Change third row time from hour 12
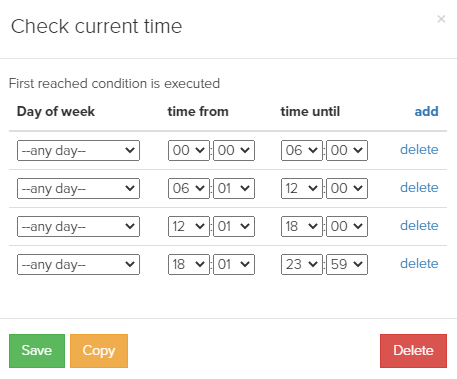Screen dimensions: 457x379 coord(189,226)
